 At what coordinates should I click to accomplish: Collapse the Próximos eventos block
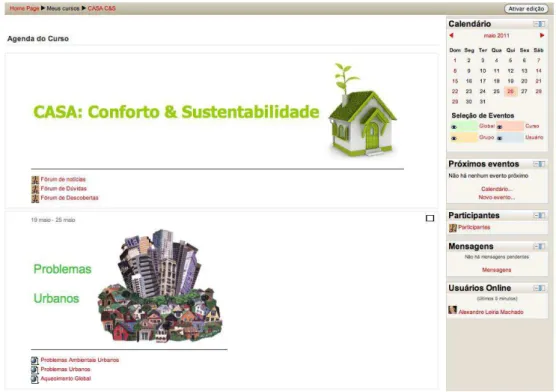click(539, 164)
